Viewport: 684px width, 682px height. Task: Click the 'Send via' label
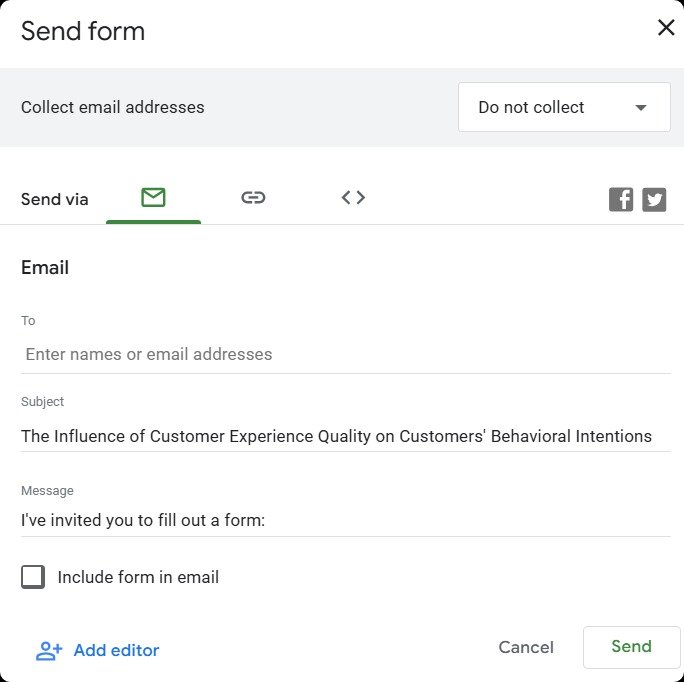tap(54, 199)
